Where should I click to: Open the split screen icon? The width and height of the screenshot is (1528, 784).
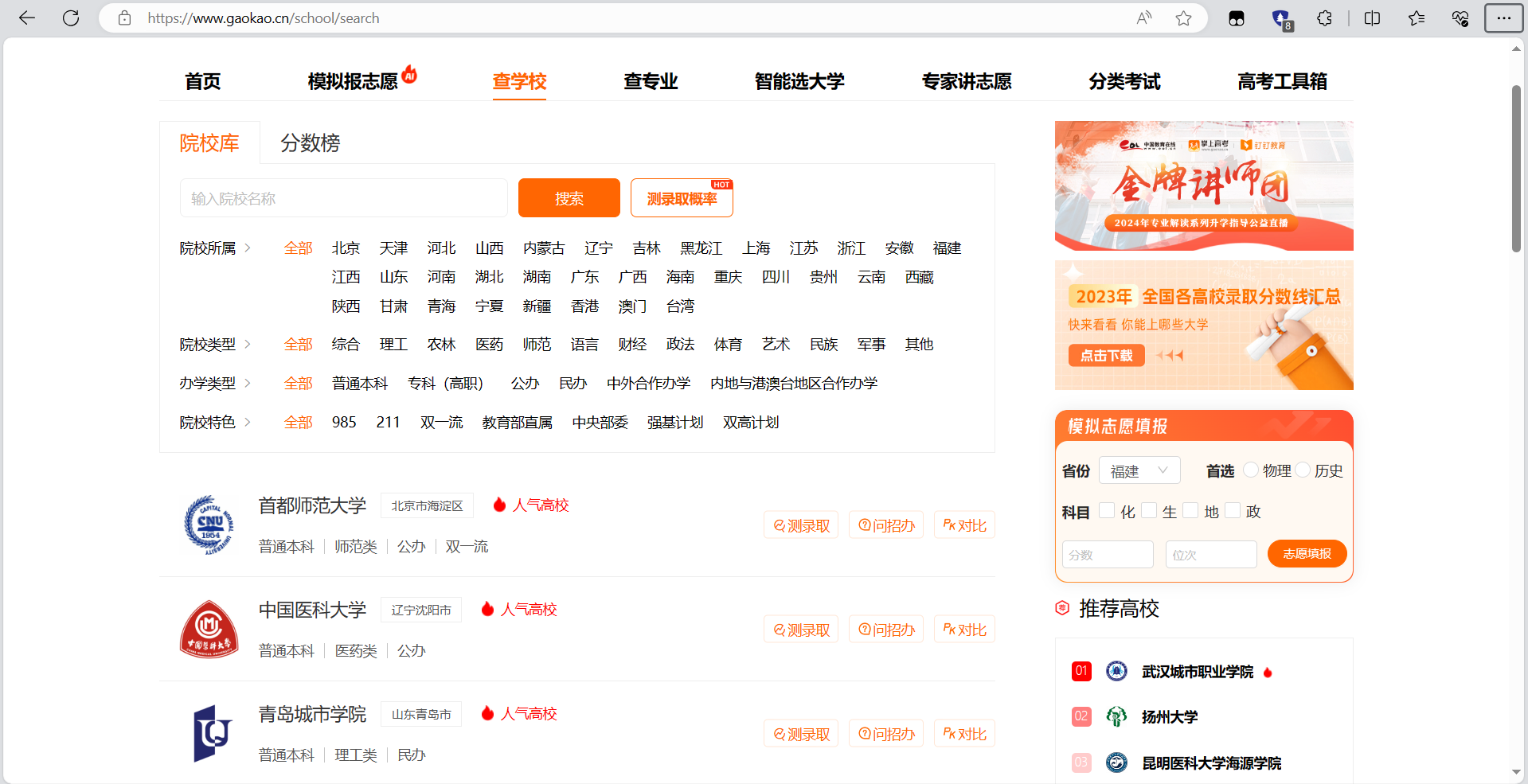coord(1372,18)
